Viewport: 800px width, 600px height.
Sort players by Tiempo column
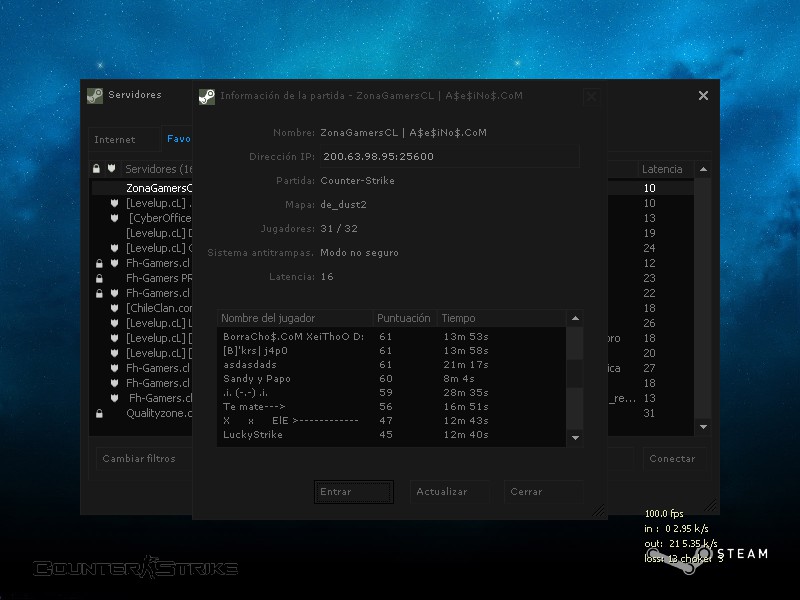tap(501, 318)
